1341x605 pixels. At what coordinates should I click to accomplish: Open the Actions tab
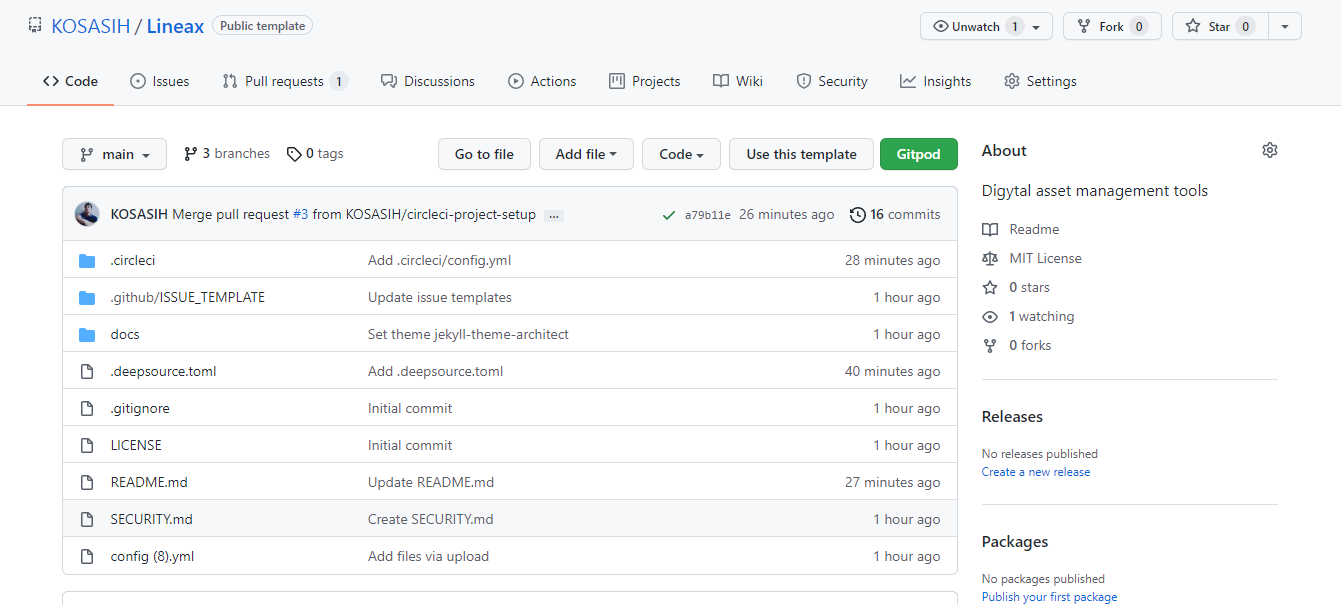click(x=542, y=81)
